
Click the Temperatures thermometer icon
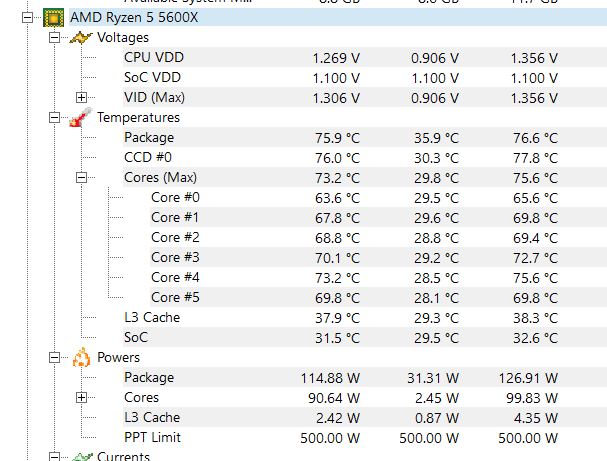[x=81, y=117]
